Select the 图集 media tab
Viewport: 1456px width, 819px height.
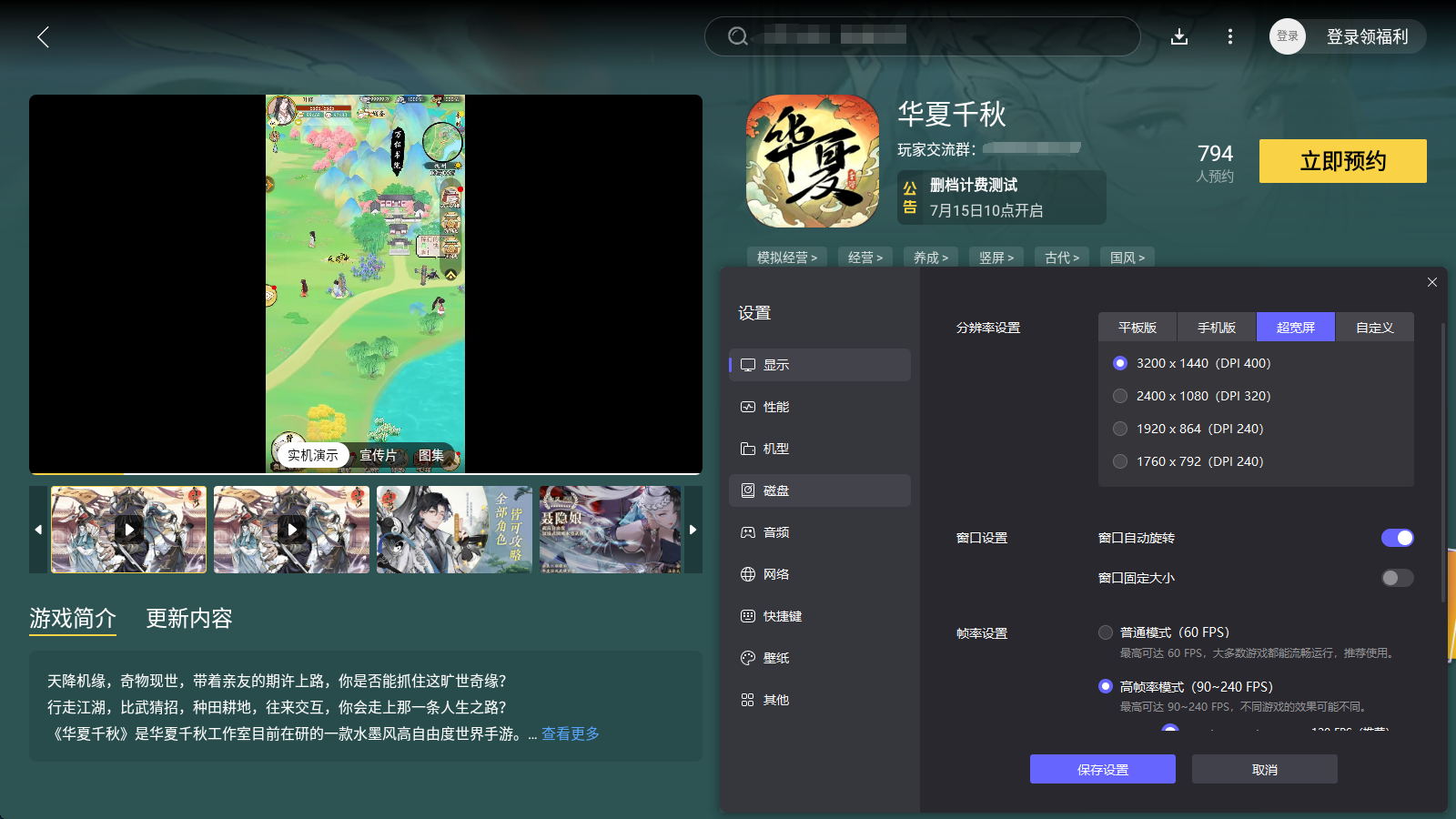click(x=431, y=455)
